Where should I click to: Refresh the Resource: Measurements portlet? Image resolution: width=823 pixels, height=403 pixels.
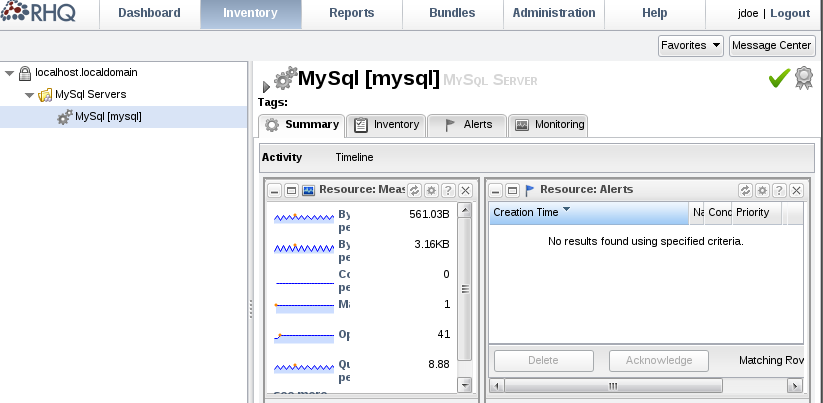click(415, 190)
